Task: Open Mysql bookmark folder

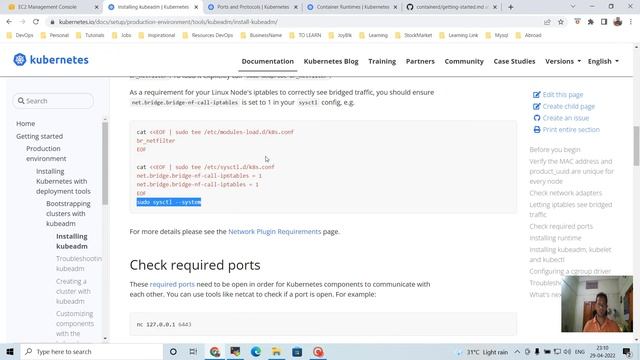Action: [497, 35]
